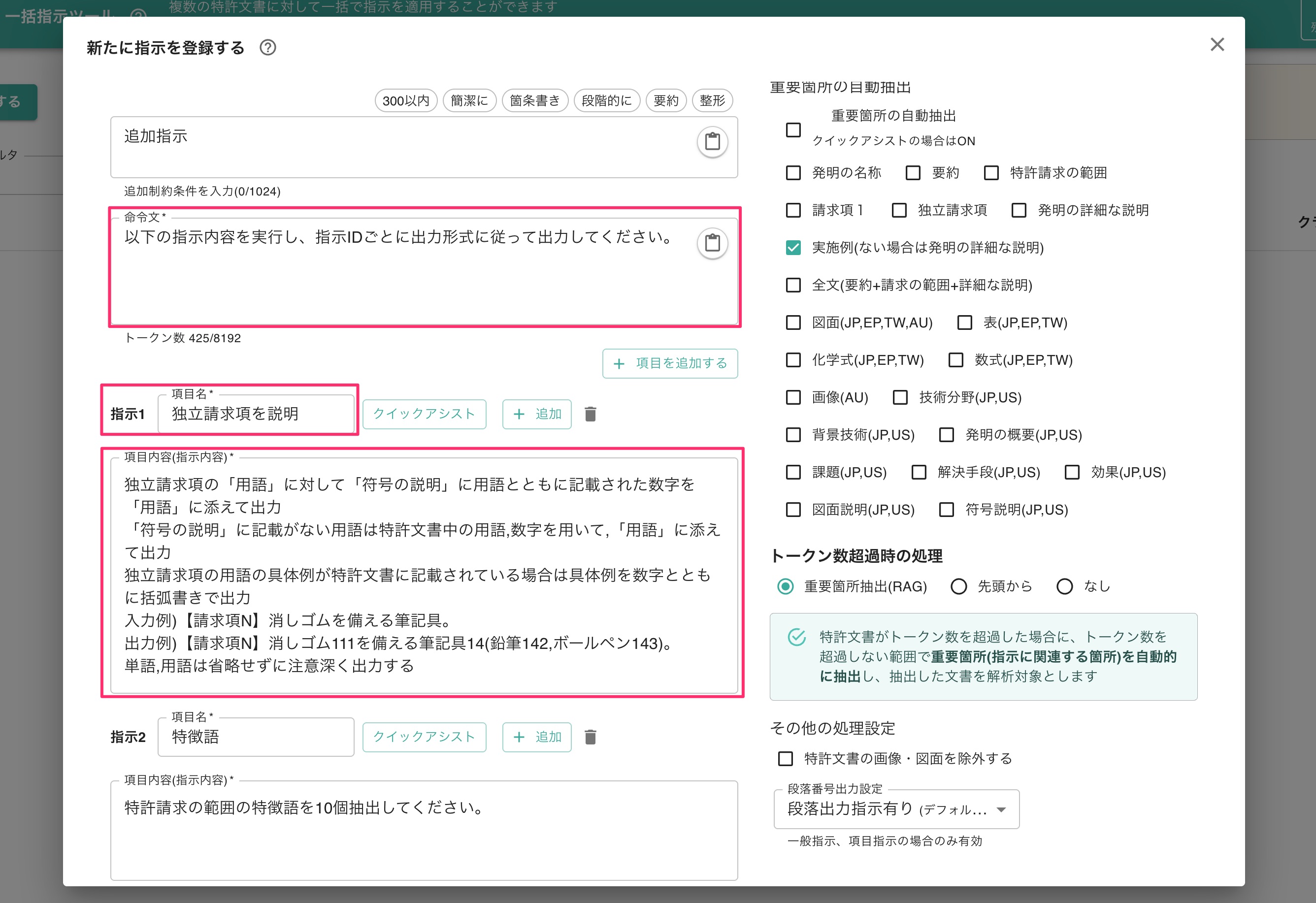
Task: Check the 画像(AU) checkbox
Action: point(793,397)
